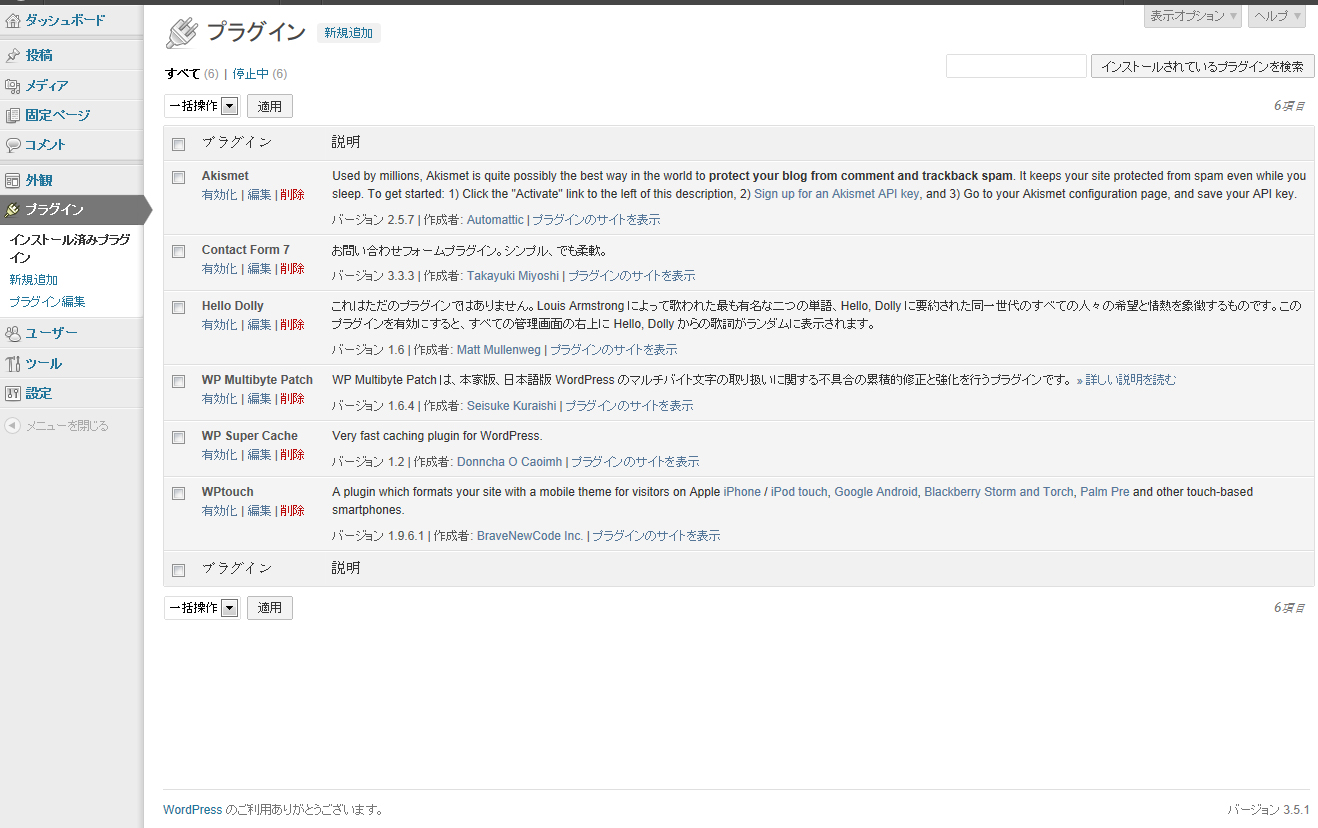This screenshot has height=828, width=1318.
Task: Click 新規追加 button next to page title
Action: (348, 33)
